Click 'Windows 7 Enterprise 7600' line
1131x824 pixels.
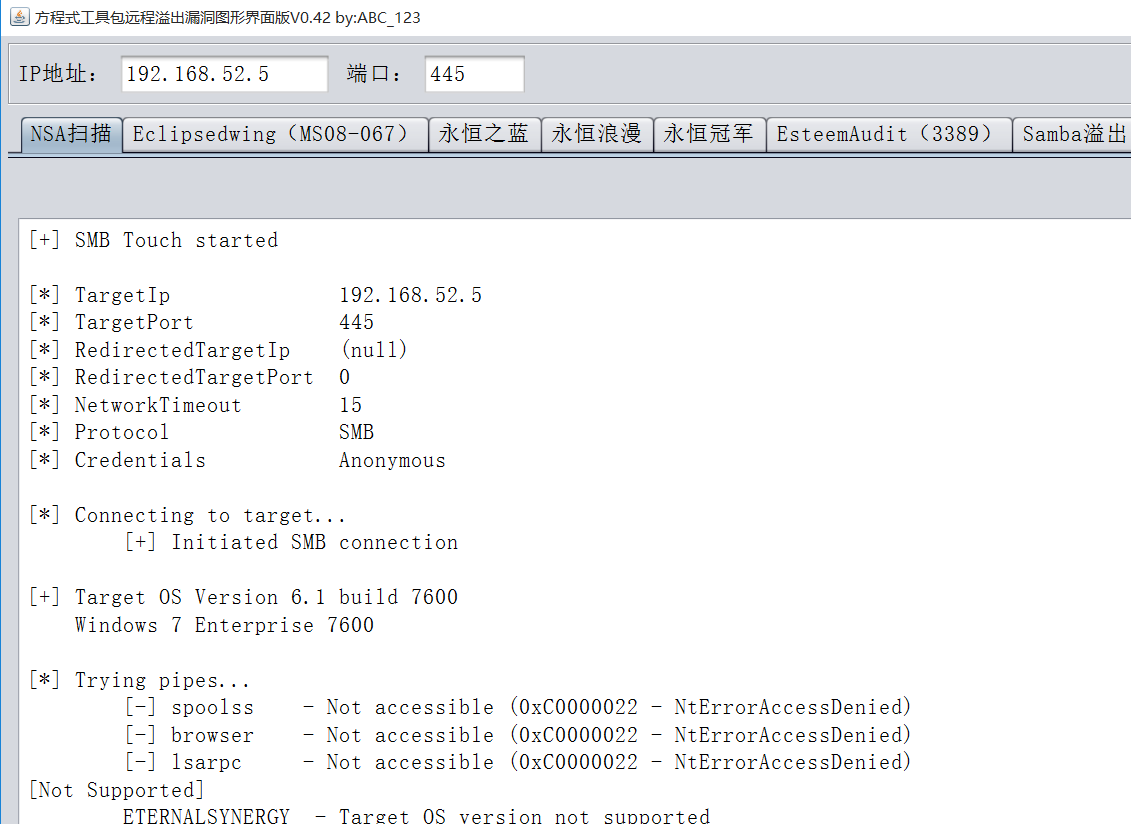click(x=224, y=625)
